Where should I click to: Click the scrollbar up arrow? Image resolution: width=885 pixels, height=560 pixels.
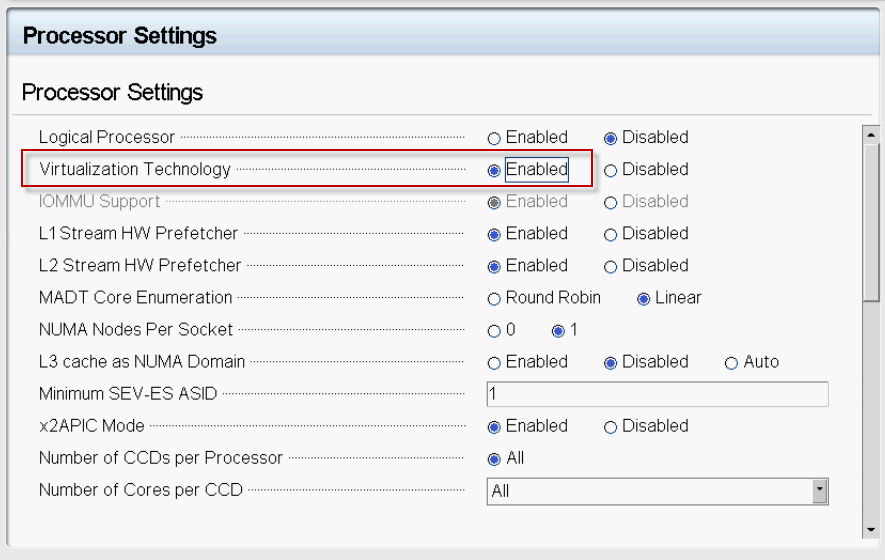tap(871, 135)
